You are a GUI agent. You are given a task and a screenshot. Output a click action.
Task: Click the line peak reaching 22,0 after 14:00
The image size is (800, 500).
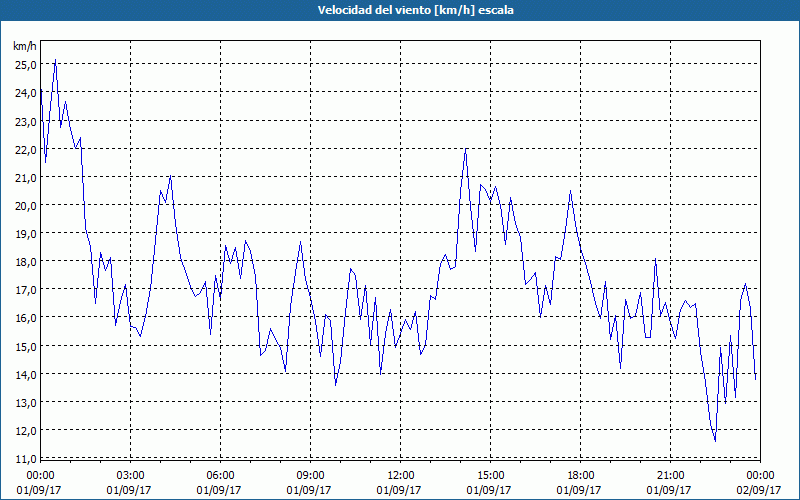pyautogui.click(x=465, y=148)
